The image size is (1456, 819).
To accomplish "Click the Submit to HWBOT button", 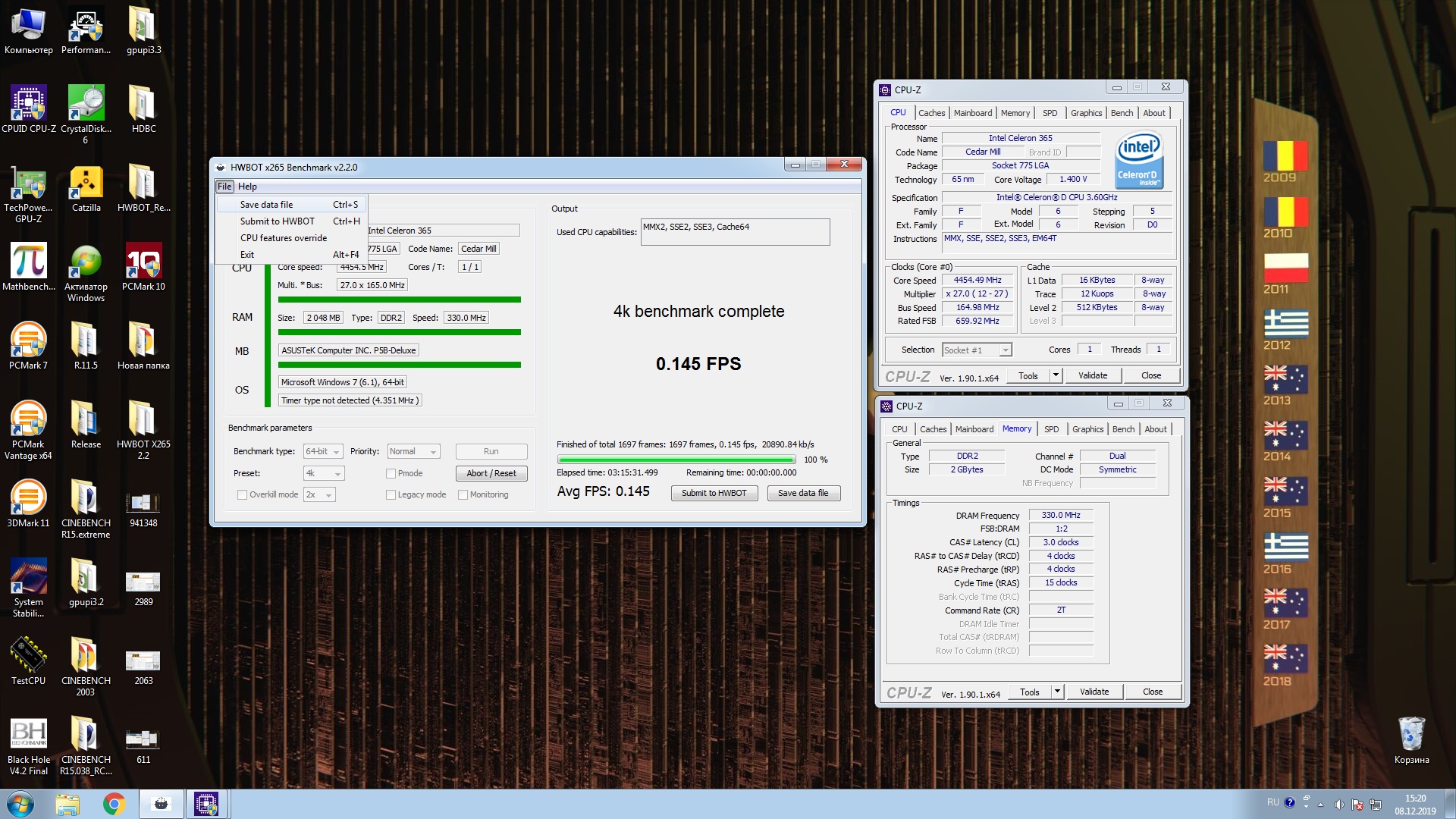I will click(x=714, y=493).
